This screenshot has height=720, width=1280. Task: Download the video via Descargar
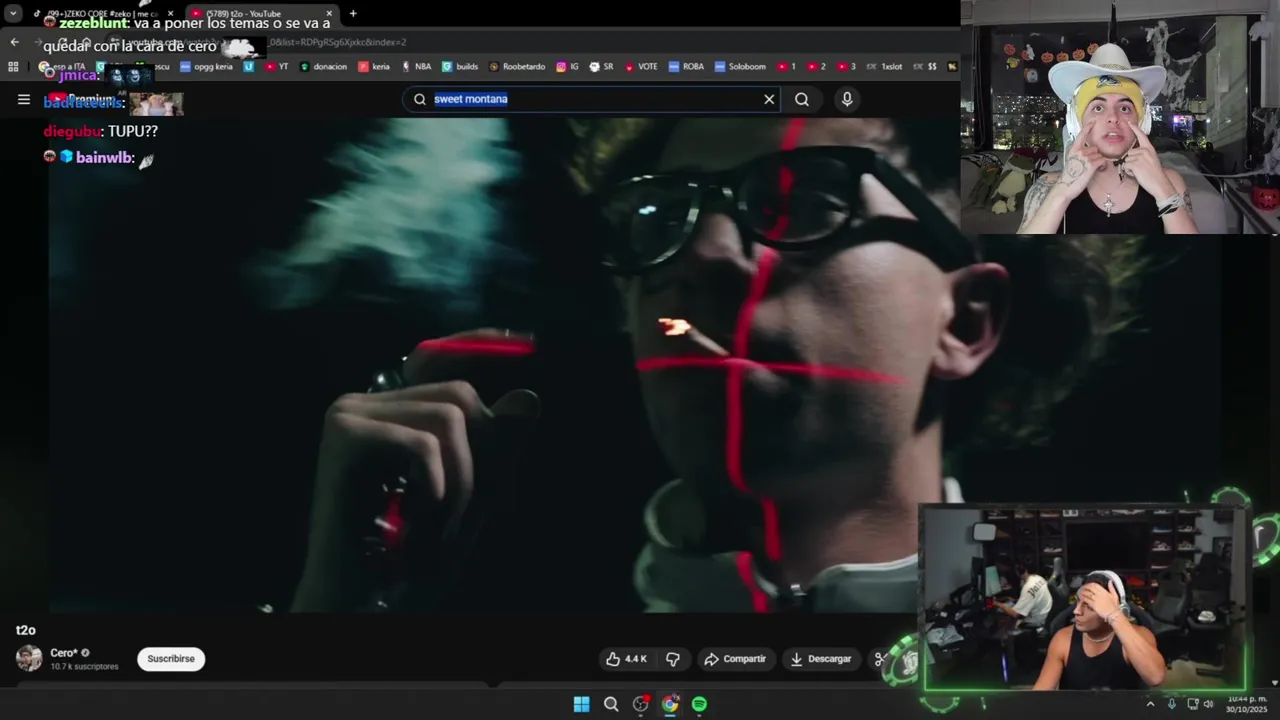820,659
